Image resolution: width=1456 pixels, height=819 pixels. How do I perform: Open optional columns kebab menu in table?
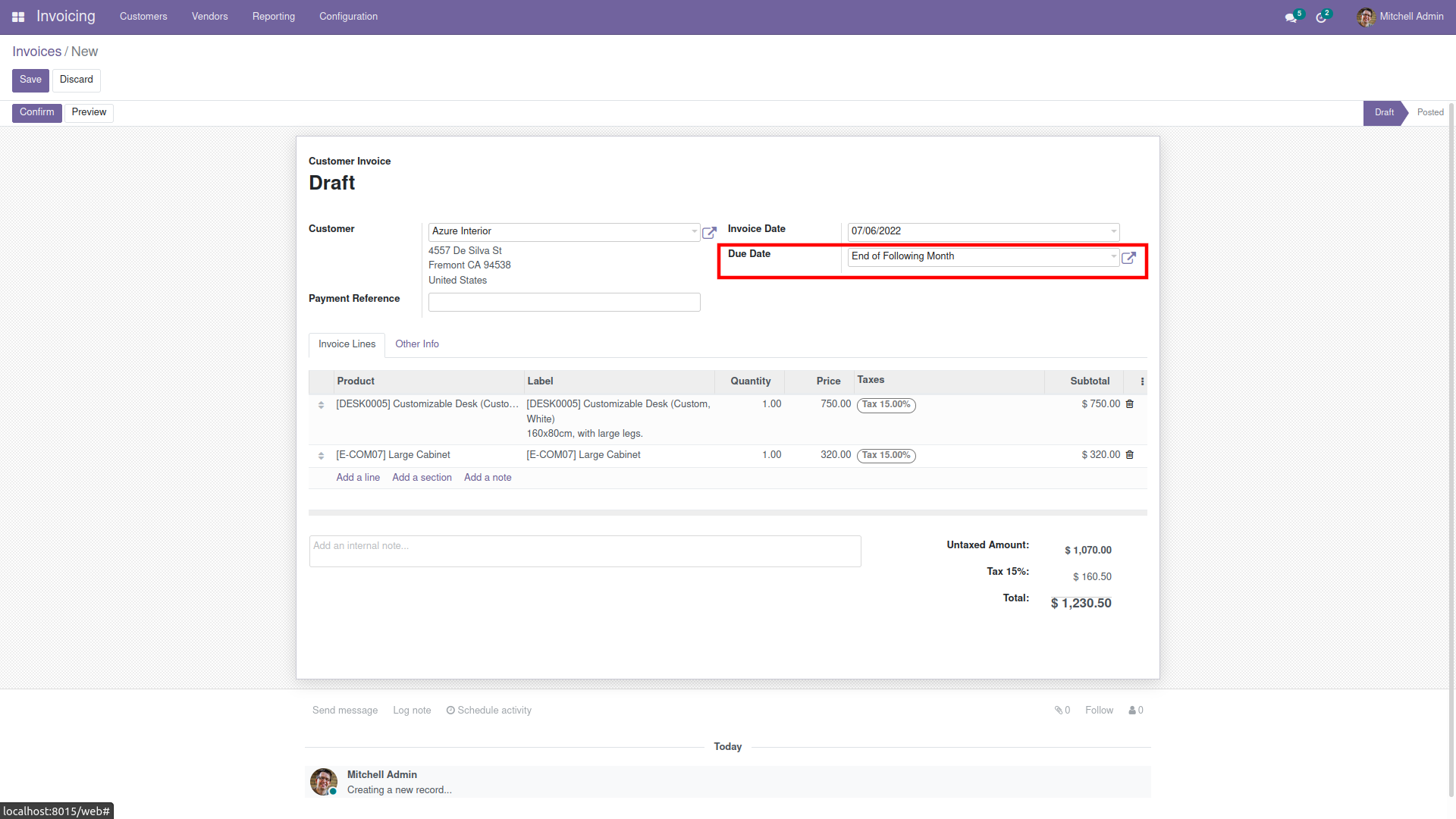[1142, 381]
